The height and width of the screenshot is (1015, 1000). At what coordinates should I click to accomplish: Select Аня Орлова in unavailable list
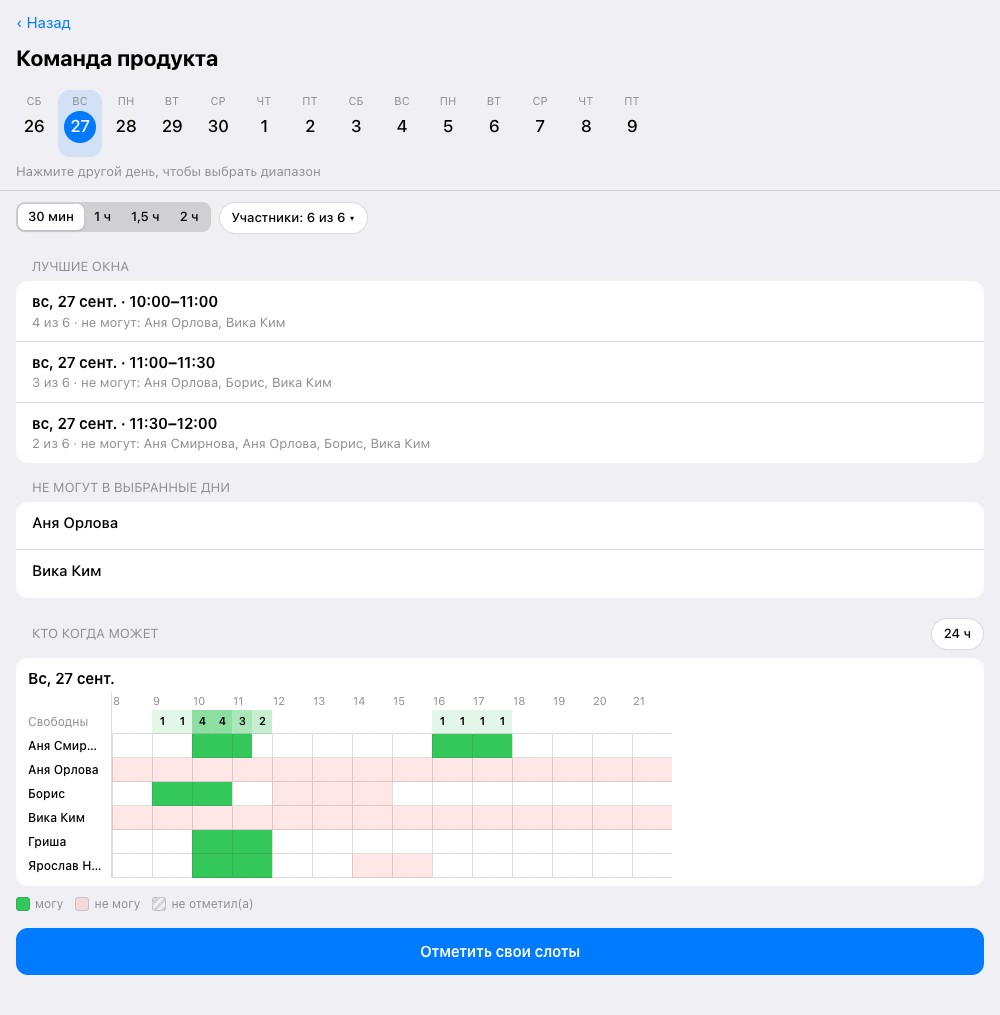pos(500,526)
